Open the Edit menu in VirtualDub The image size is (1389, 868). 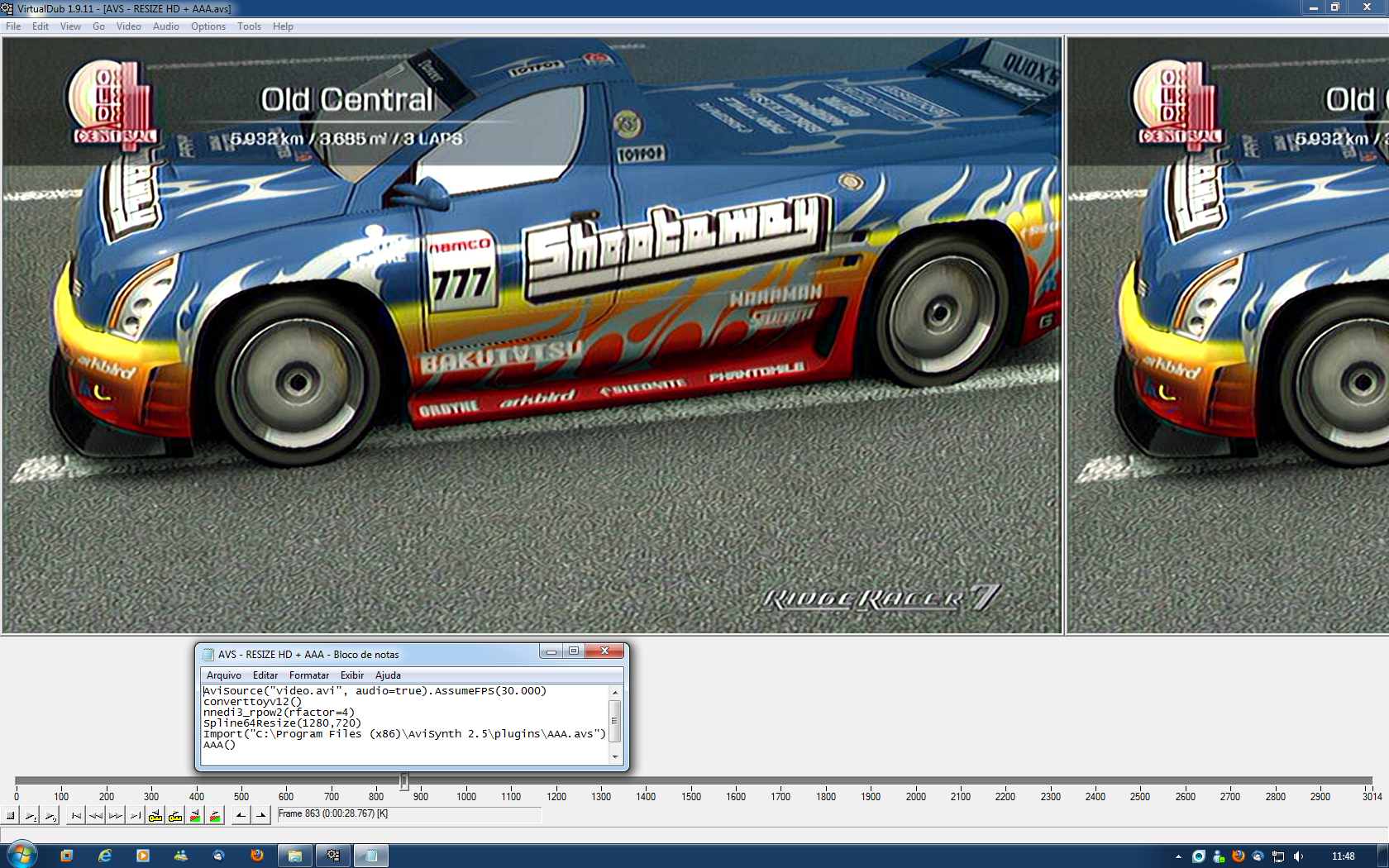[41, 26]
